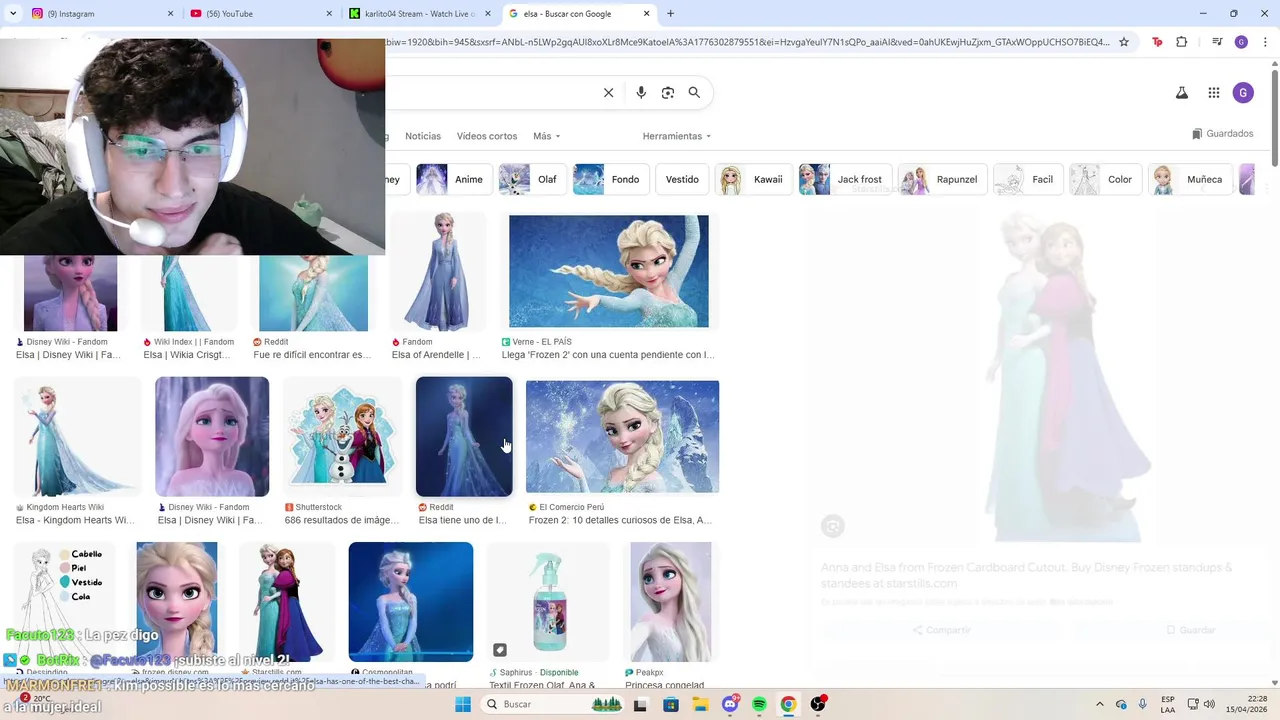Filter images by Olaf chip
This screenshot has width=1280, height=720.
pyautogui.click(x=531, y=180)
